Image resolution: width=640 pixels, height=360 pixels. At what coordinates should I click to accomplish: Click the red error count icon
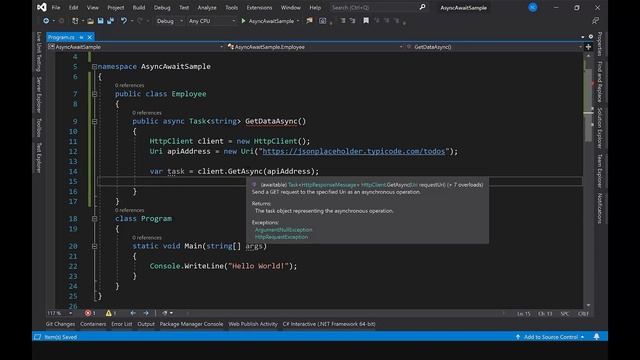pos(88,313)
